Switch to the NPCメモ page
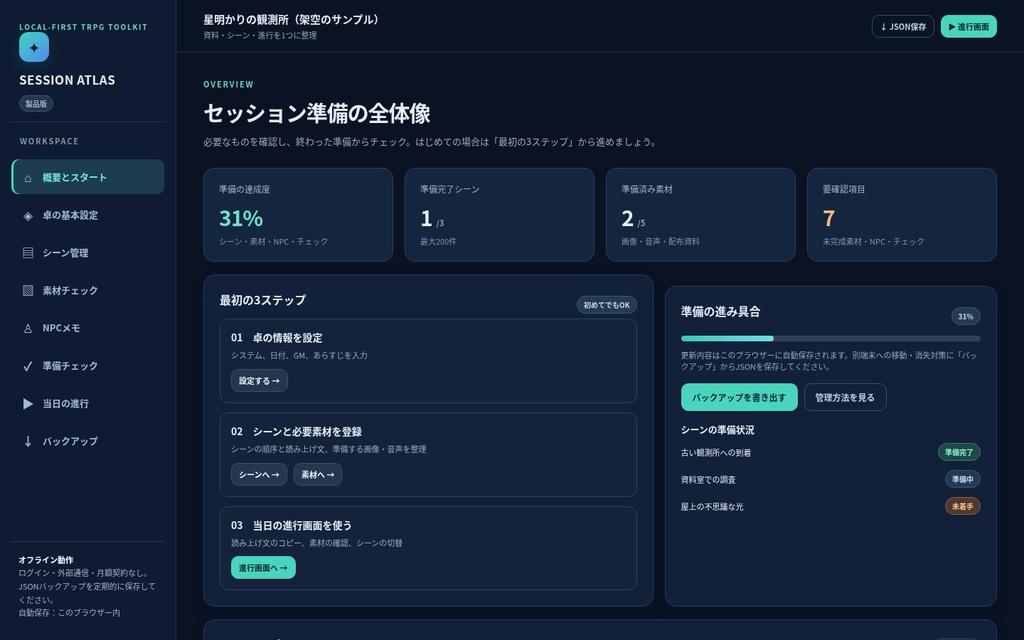Viewport: 1024px width, 640px height. tap(88, 328)
